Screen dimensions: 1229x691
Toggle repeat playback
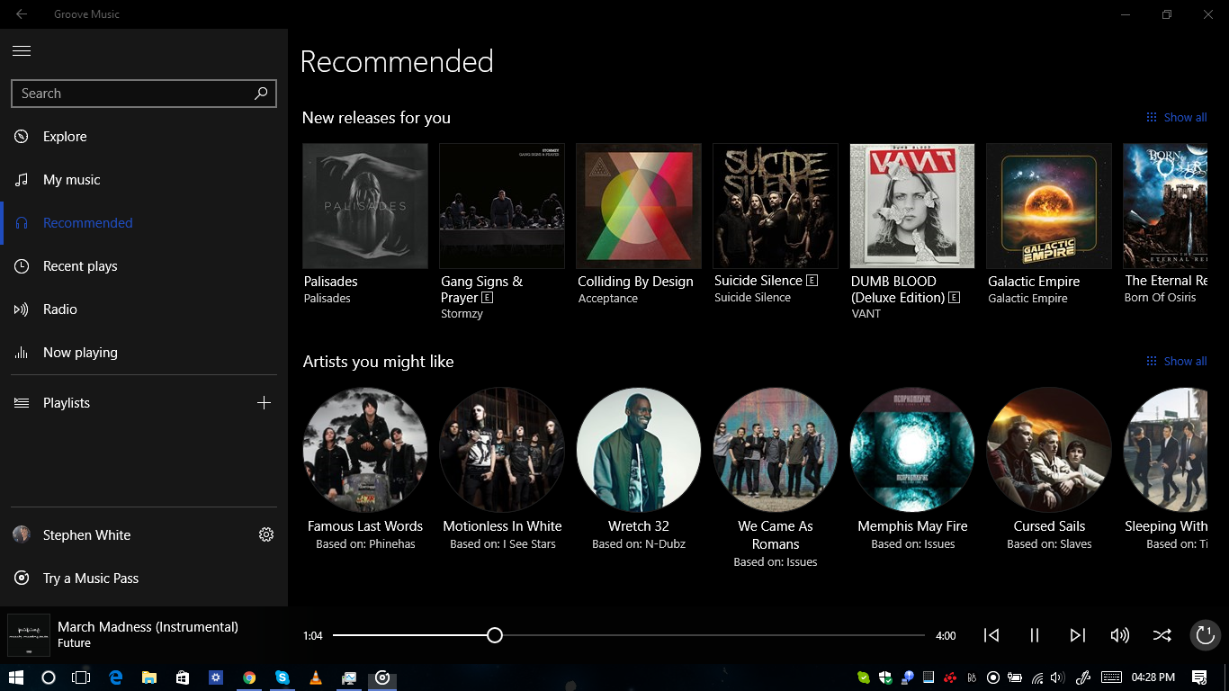pos(1205,635)
